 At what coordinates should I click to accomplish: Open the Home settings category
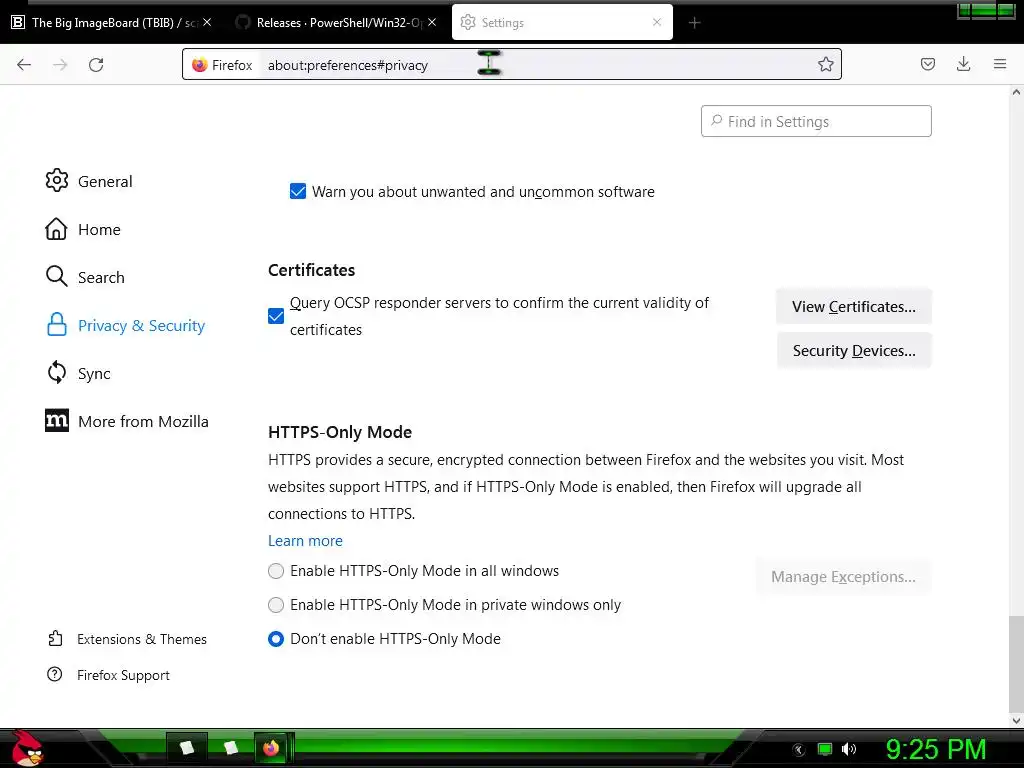(99, 229)
